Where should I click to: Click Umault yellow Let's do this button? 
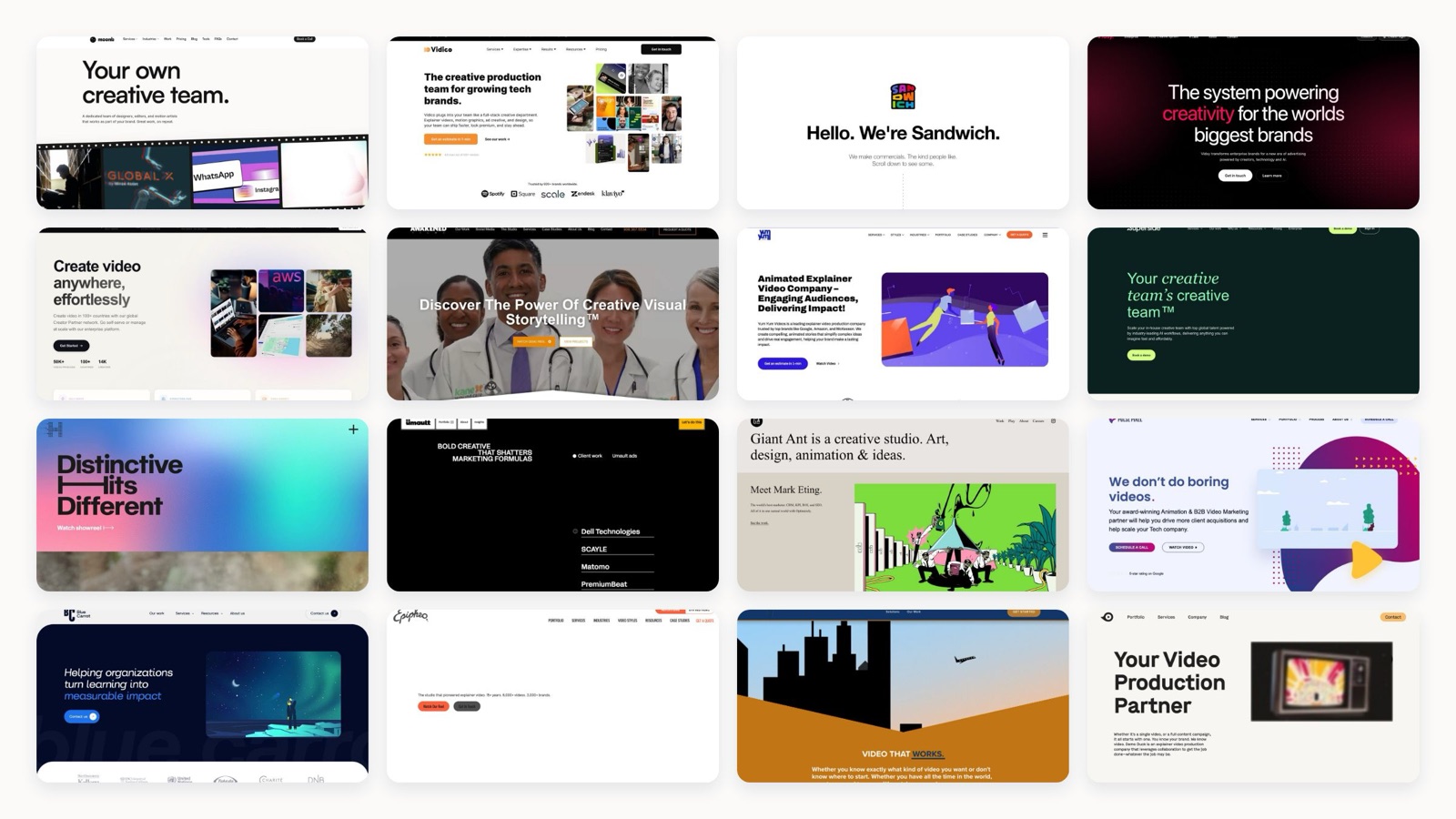692,423
